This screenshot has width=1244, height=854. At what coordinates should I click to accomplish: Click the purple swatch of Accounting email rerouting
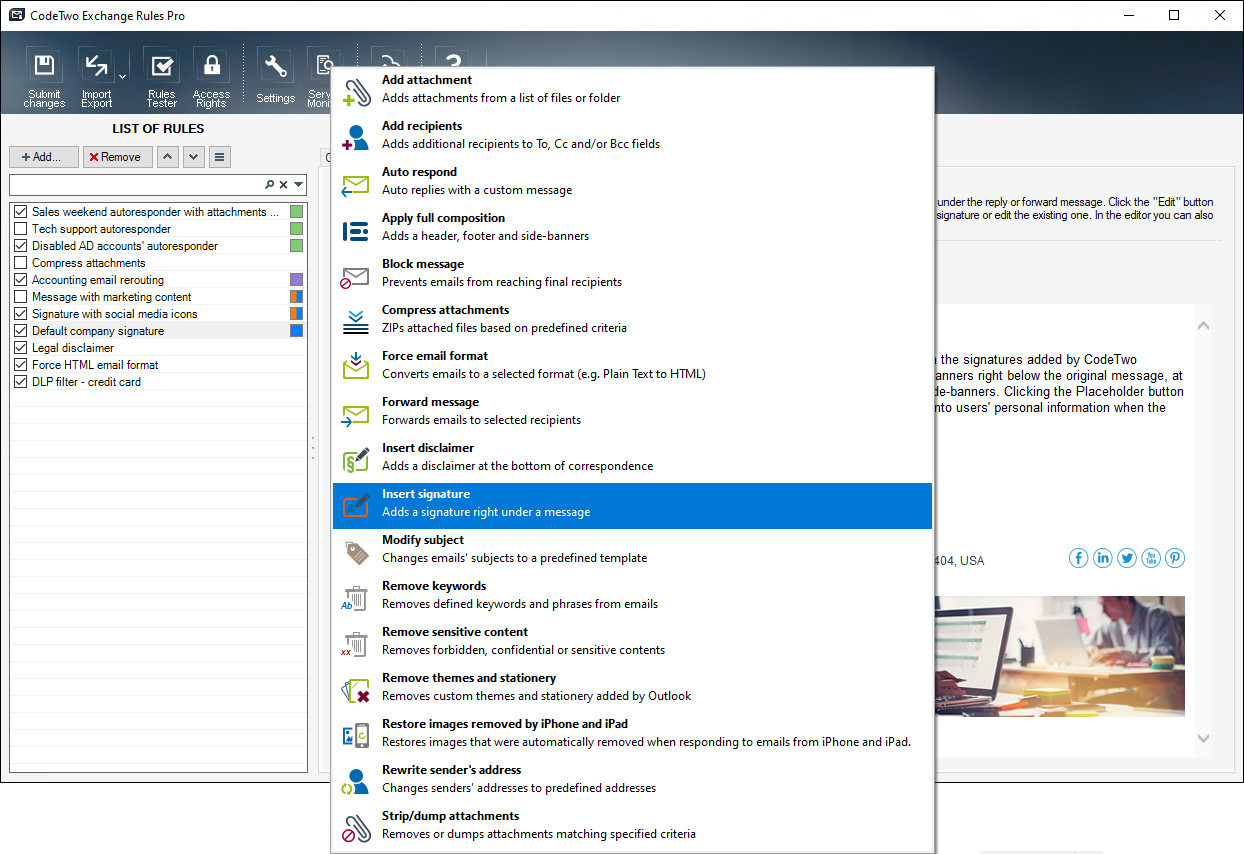pyautogui.click(x=296, y=280)
